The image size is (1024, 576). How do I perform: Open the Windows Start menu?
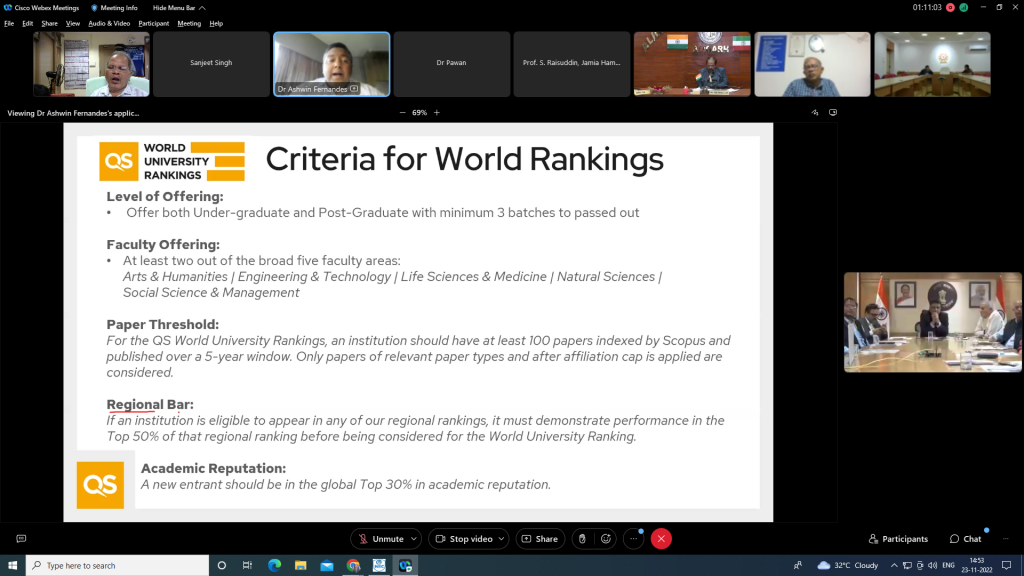12,566
